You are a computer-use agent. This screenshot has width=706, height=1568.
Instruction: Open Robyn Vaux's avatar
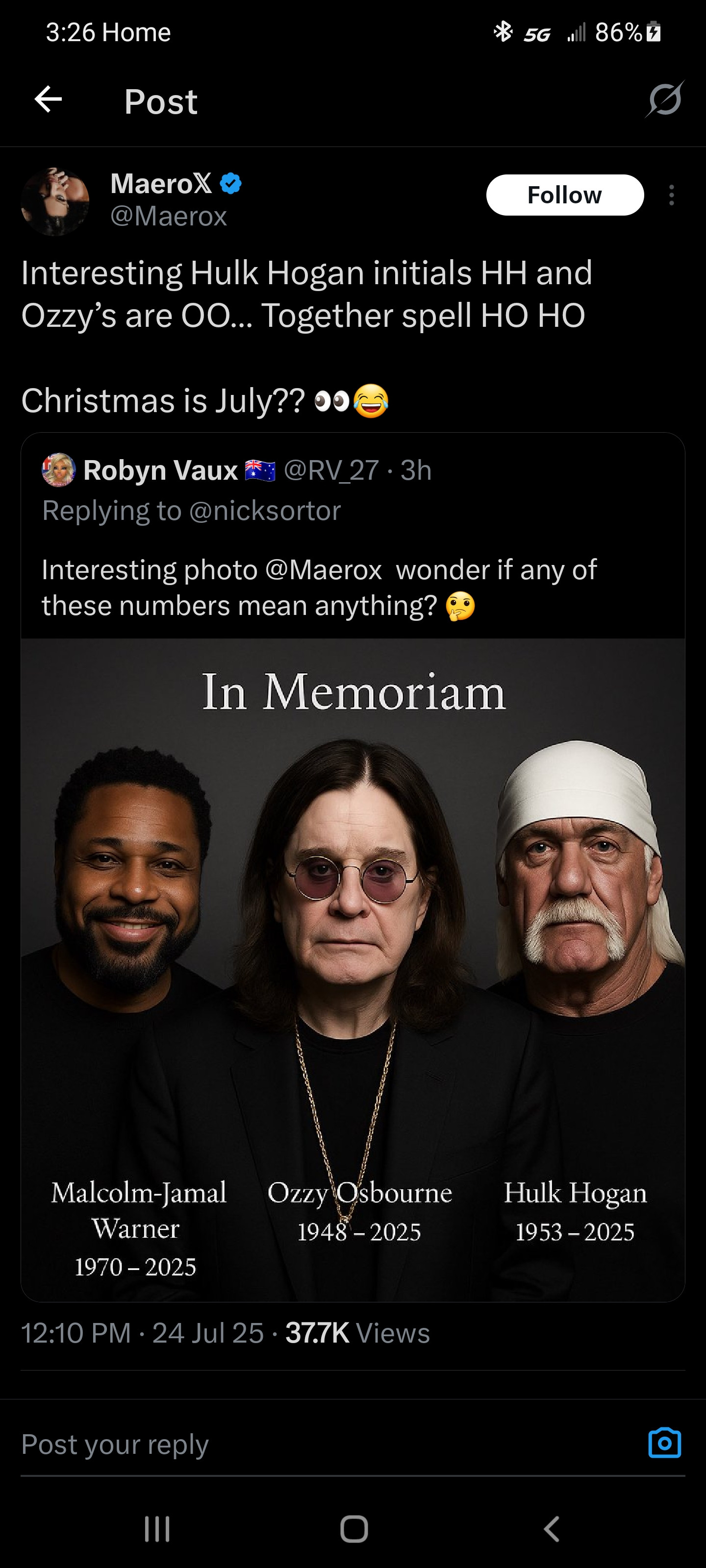click(x=58, y=469)
